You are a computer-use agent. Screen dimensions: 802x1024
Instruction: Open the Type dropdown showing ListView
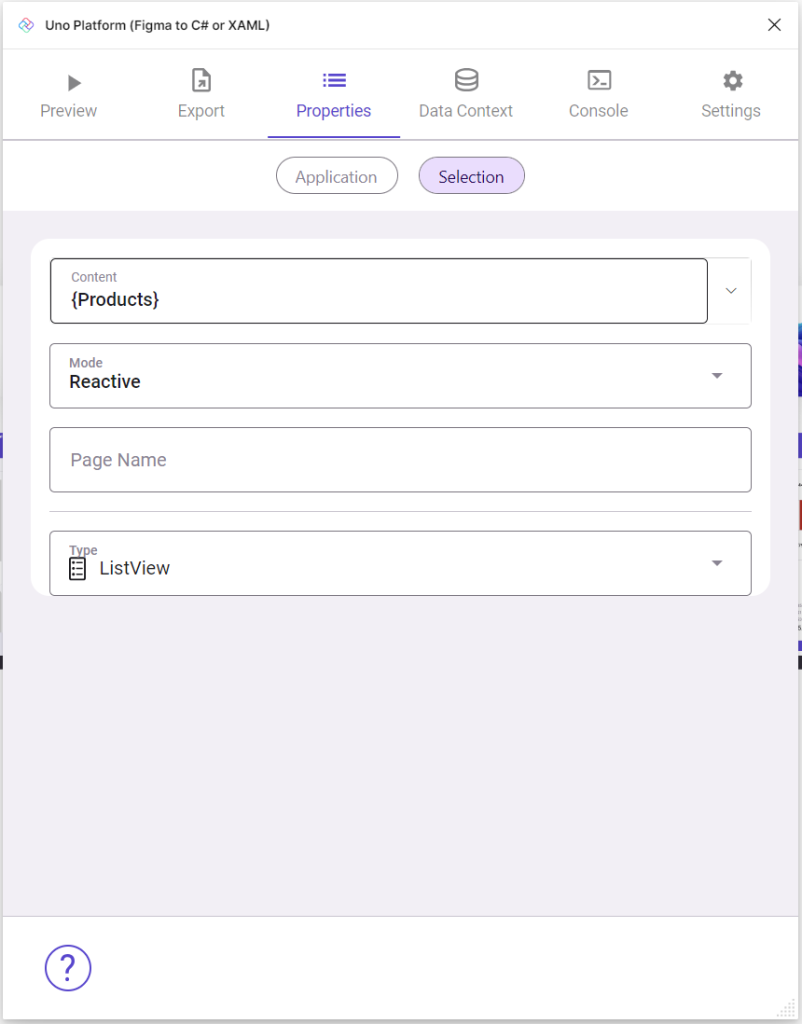tap(717, 563)
